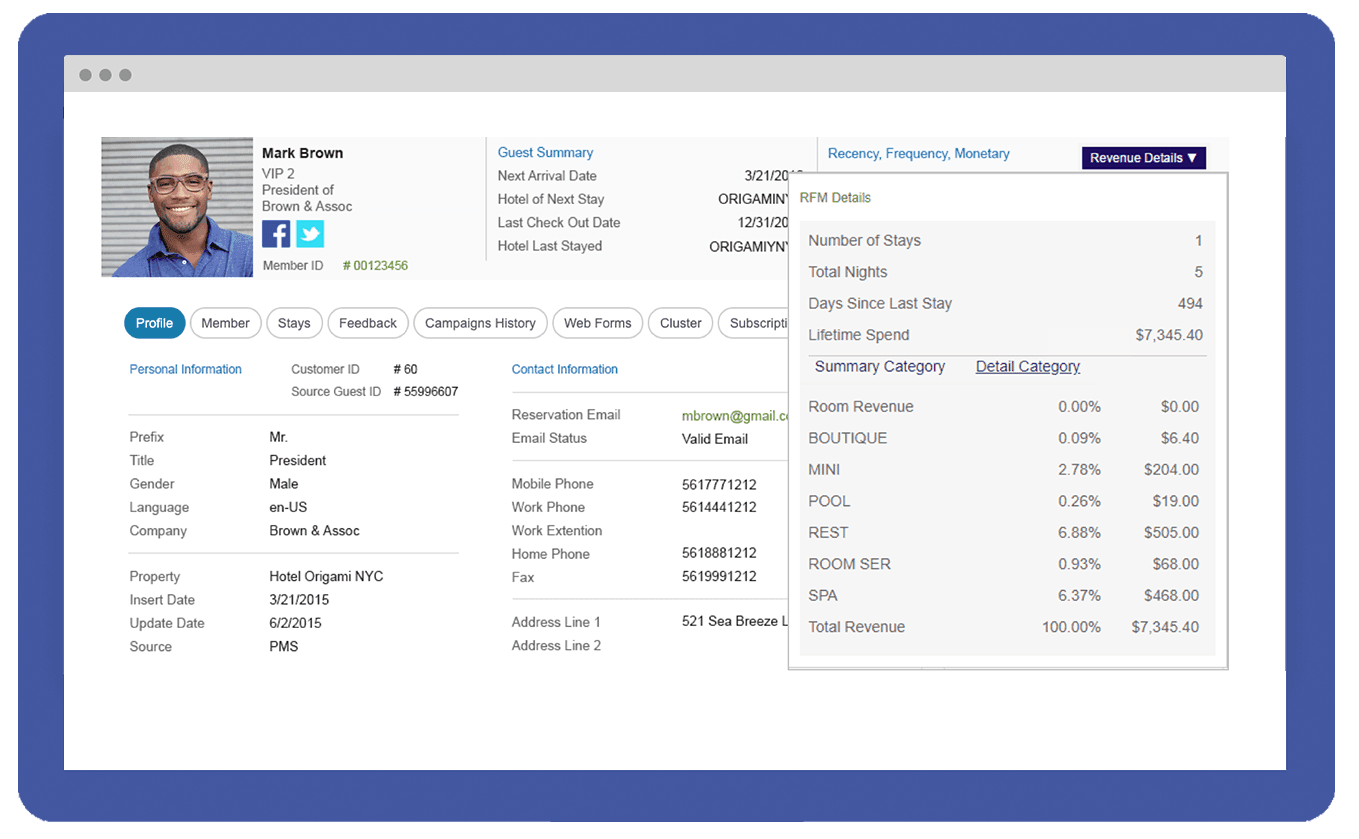
Task: Open the Campaigns History tab
Action: [x=480, y=323]
